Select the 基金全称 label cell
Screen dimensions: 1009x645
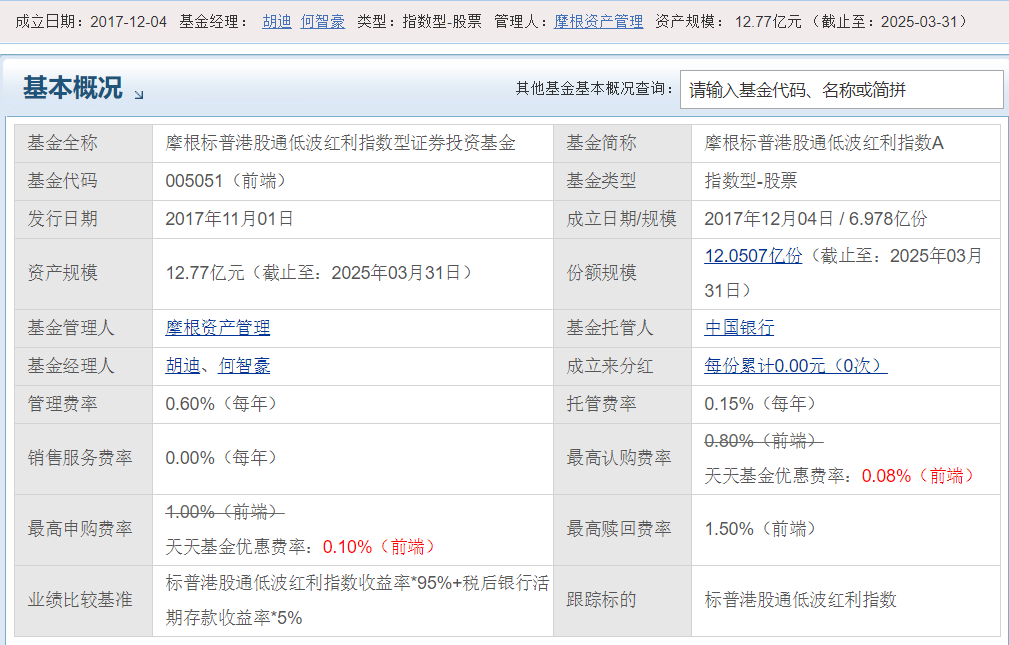[x=84, y=143]
